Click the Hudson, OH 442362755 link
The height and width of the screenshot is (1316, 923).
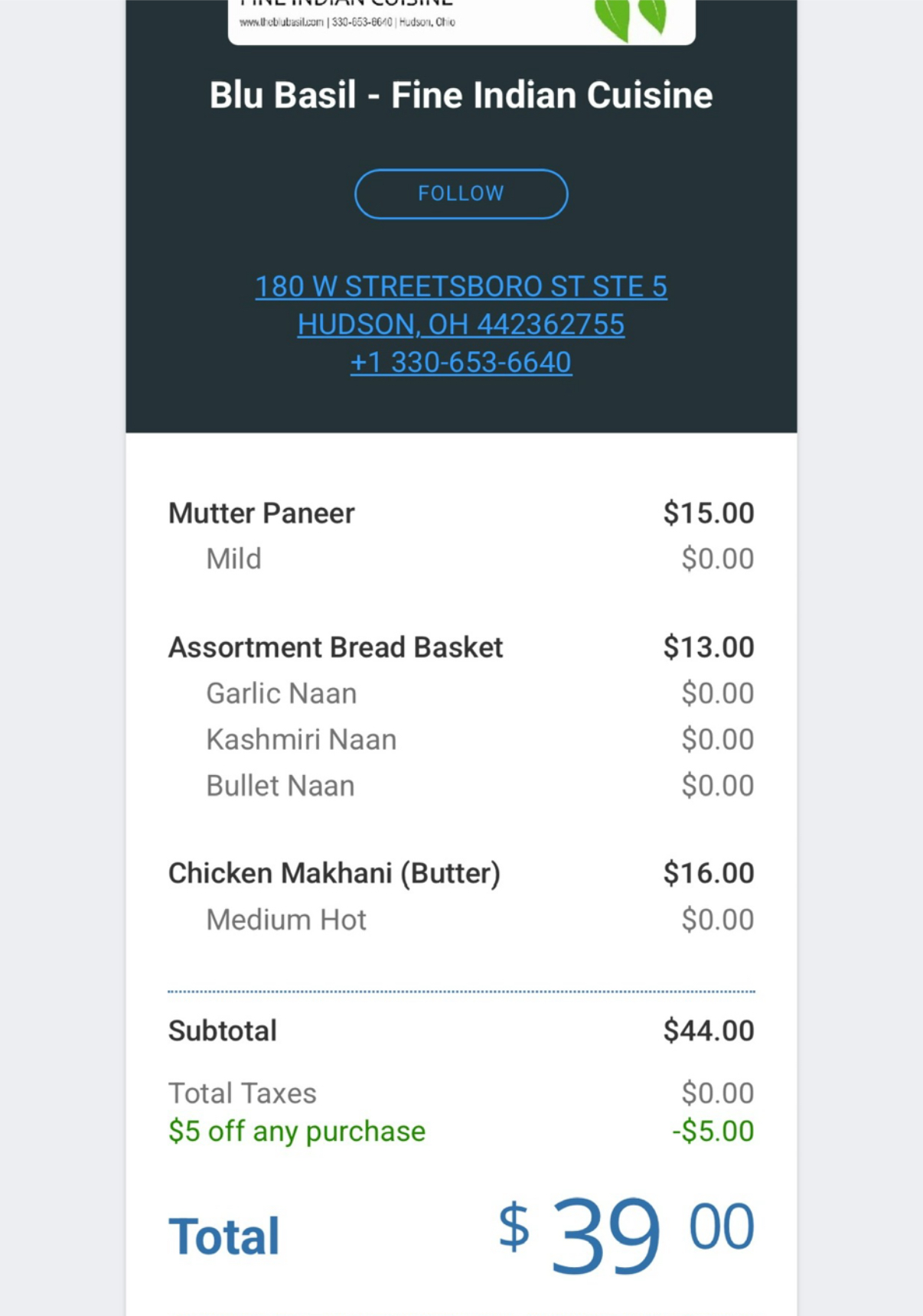tap(461, 324)
